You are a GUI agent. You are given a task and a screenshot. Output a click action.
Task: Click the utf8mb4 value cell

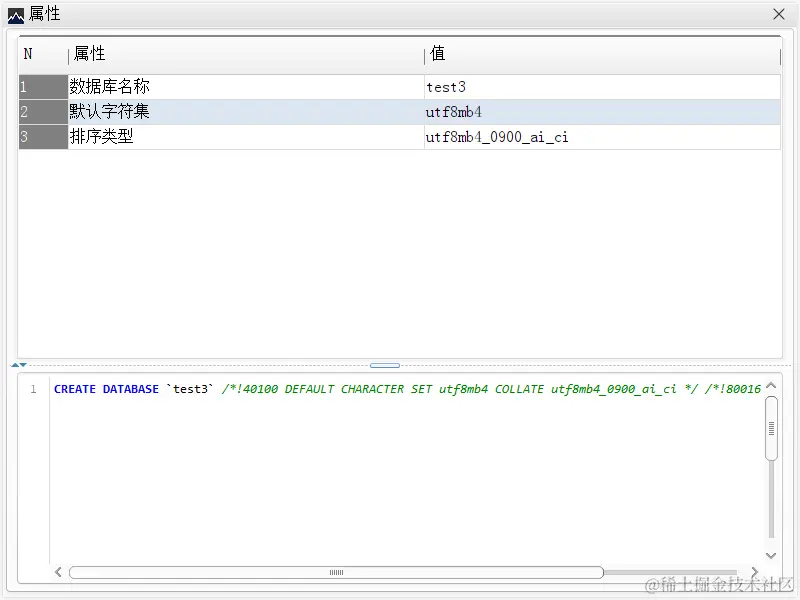click(602, 112)
